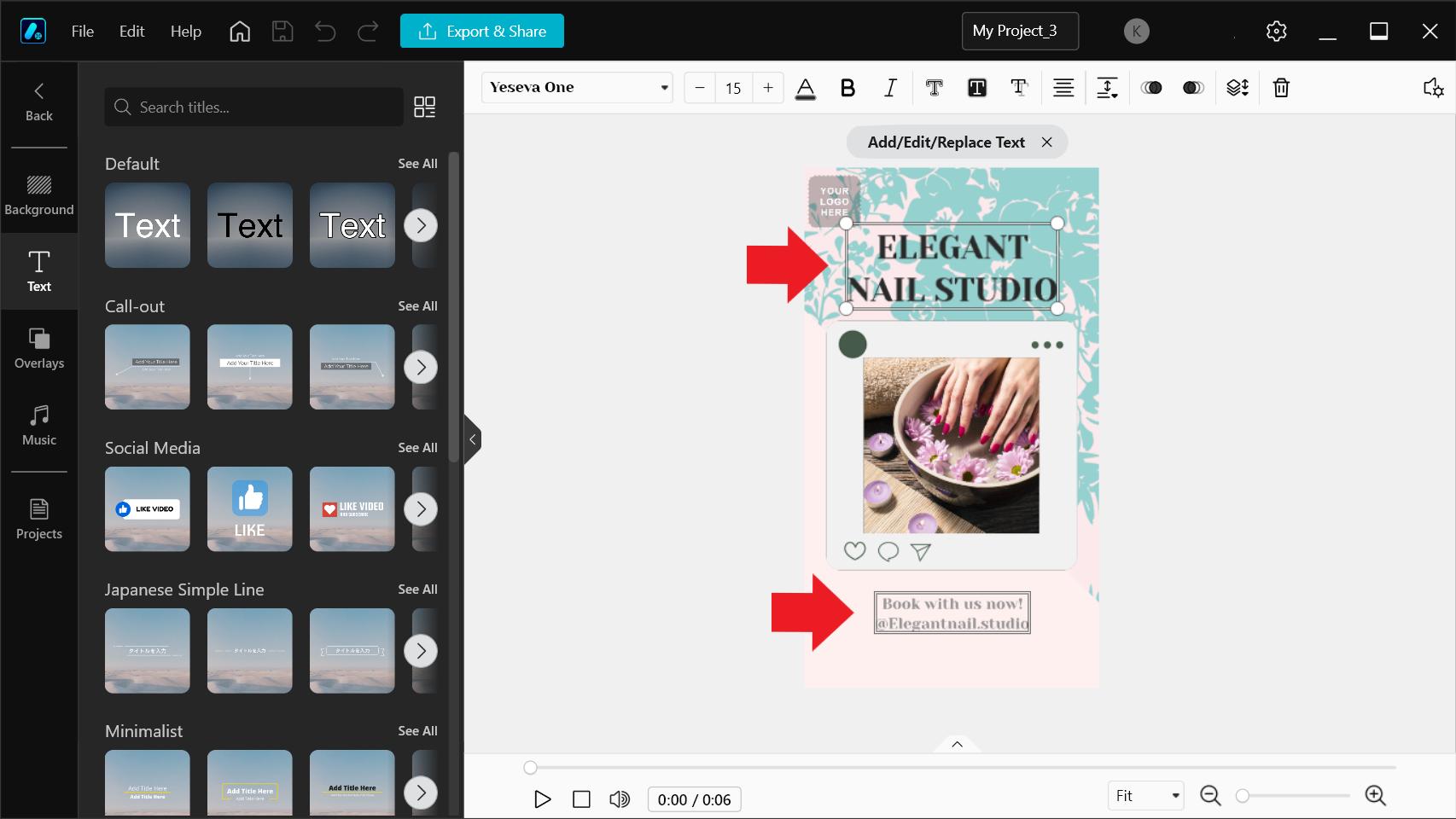Screen dimensions: 1456x819
Task: Toggle the fade-in effect for text
Action: pos(1152,88)
